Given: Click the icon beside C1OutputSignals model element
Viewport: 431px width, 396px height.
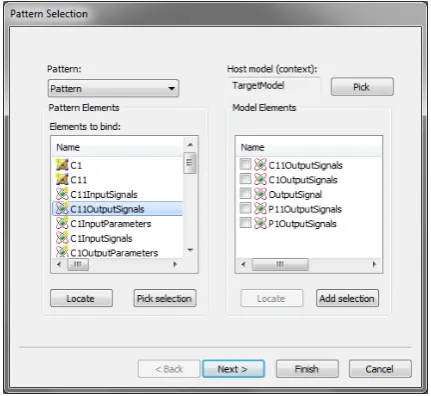Looking at the screenshot, I should (260, 179).
